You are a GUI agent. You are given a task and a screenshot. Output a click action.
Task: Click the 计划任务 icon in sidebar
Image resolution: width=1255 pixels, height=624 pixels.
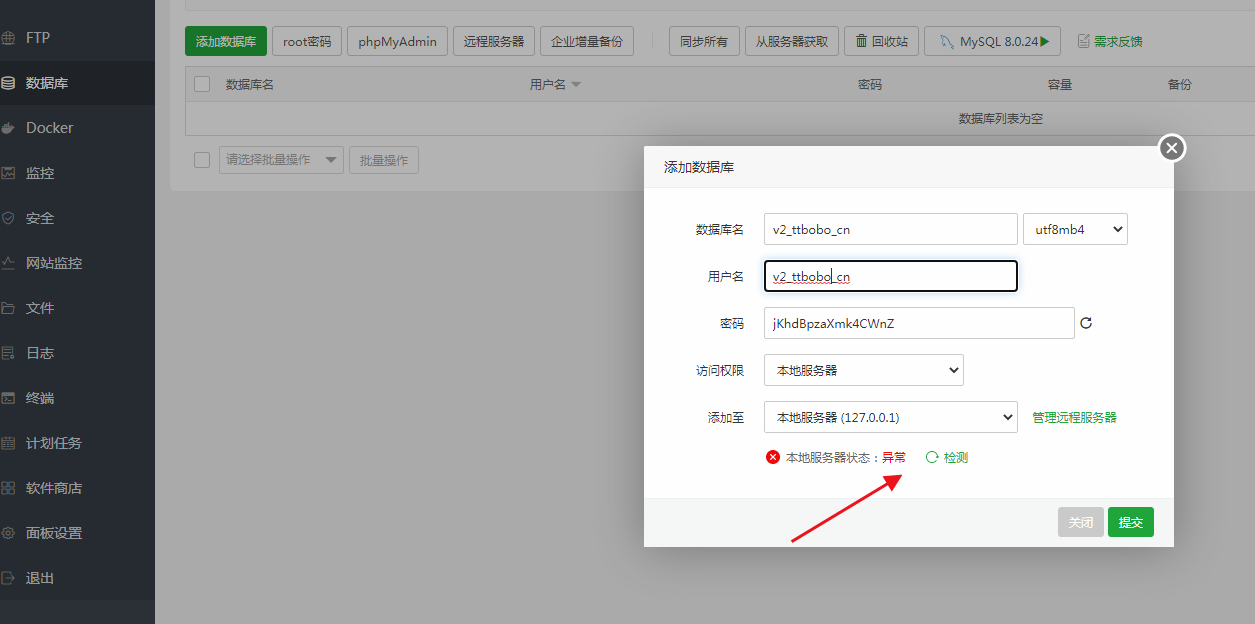[x=8, y=443]
